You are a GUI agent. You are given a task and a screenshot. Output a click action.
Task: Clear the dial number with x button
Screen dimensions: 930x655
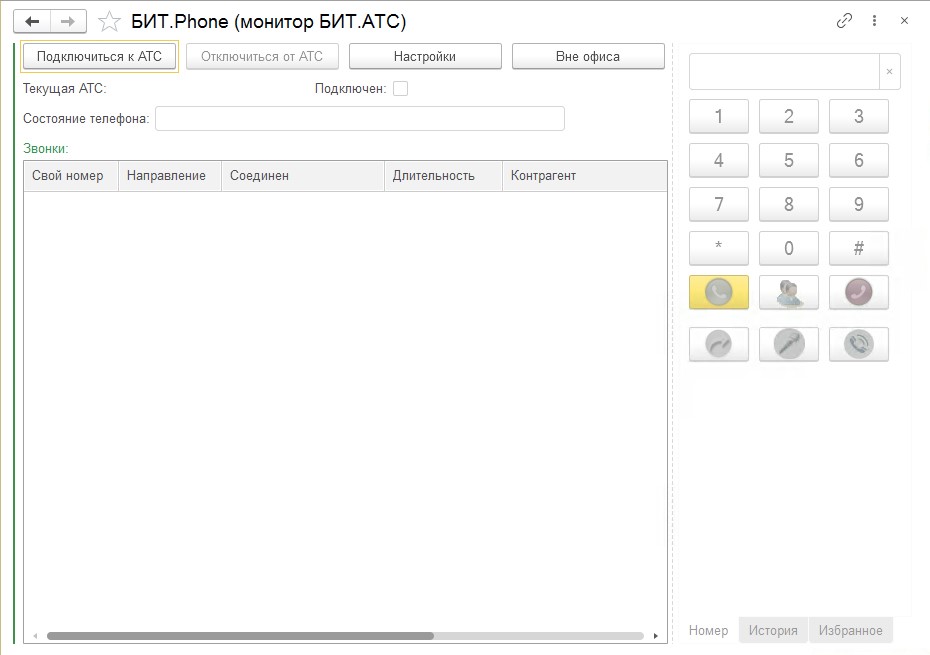tap(889, 72)
